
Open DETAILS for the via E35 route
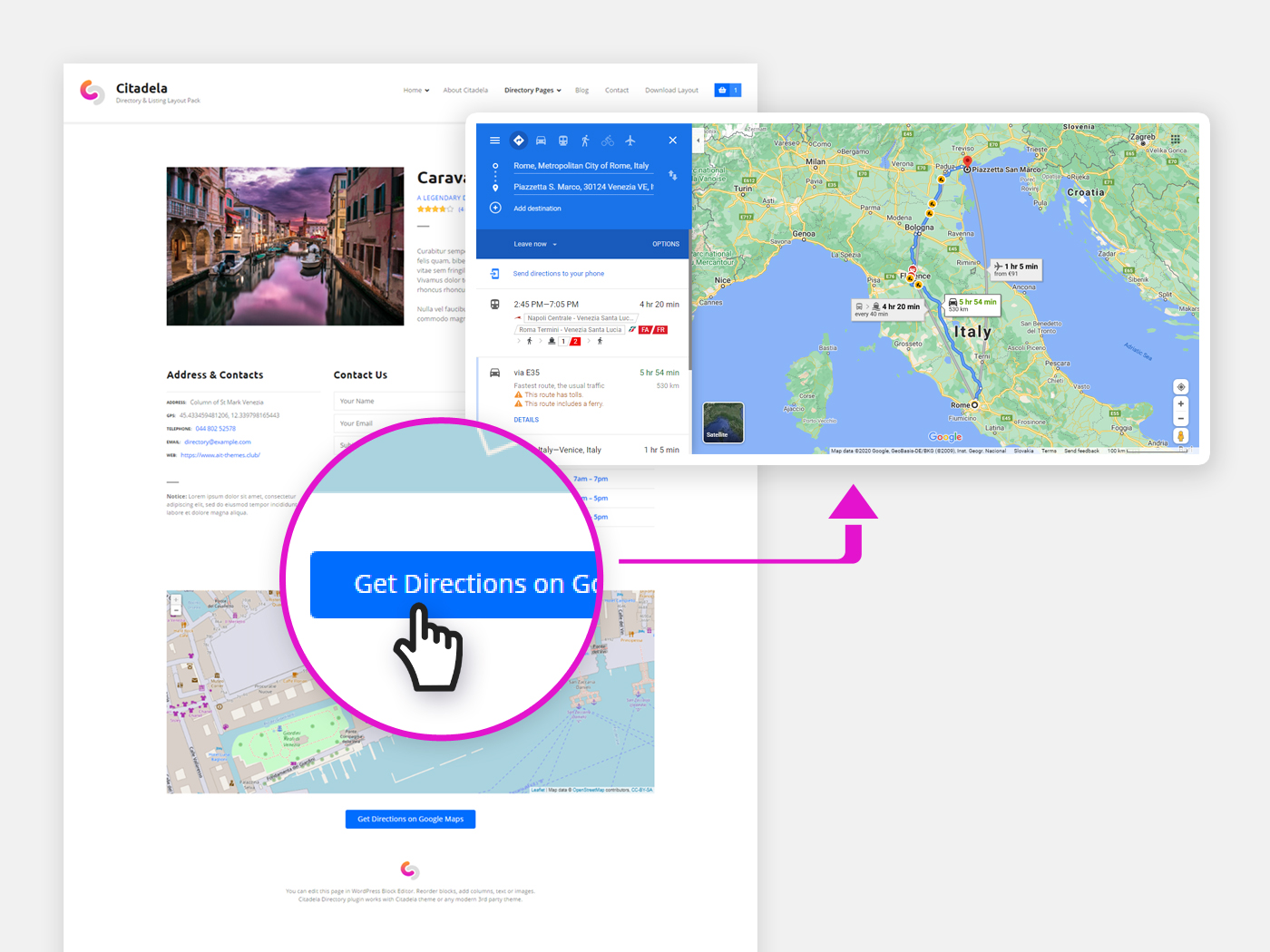pos(526,420)
